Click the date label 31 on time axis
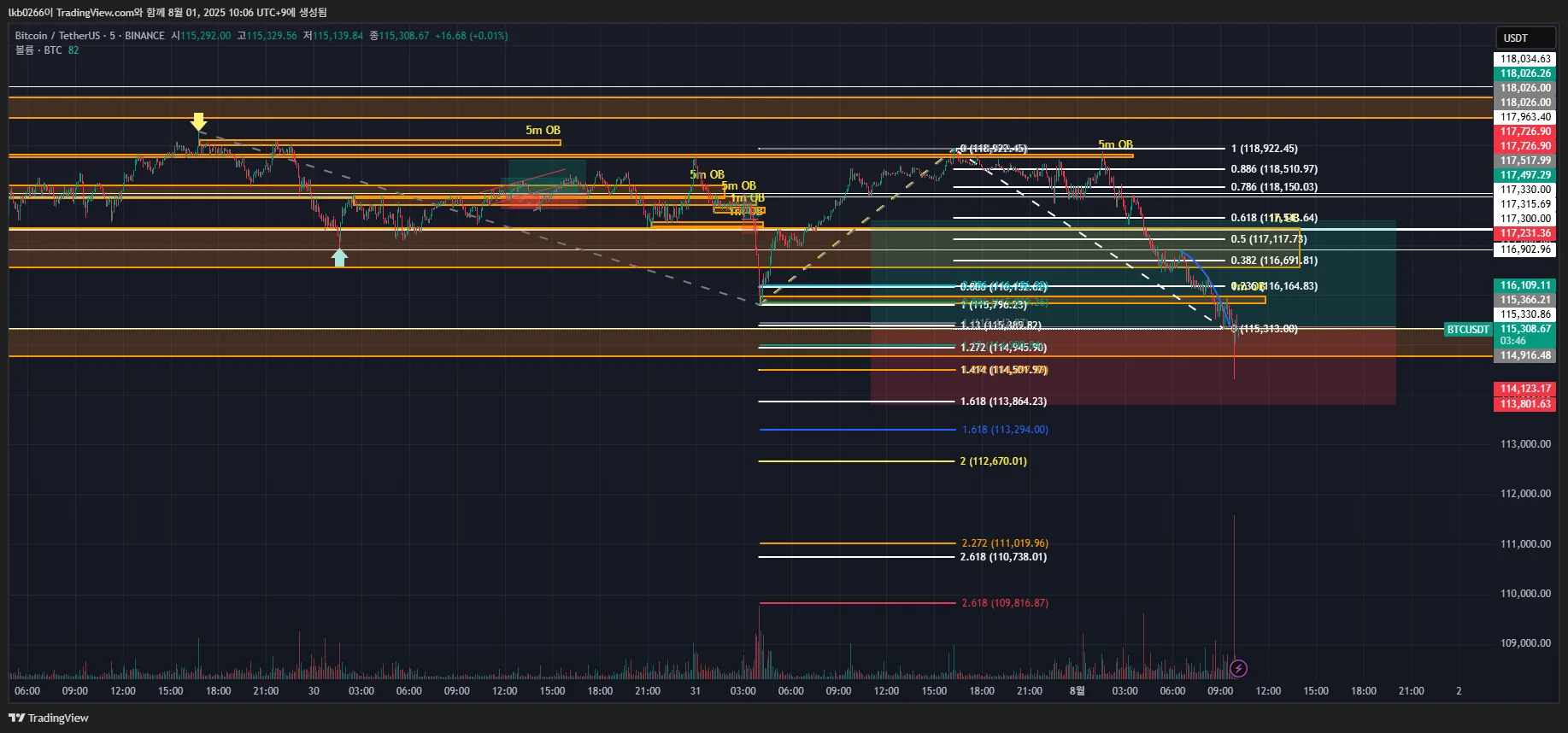Image resolution: width=1568 pixels, height=733 pixels. coord(696,691)
